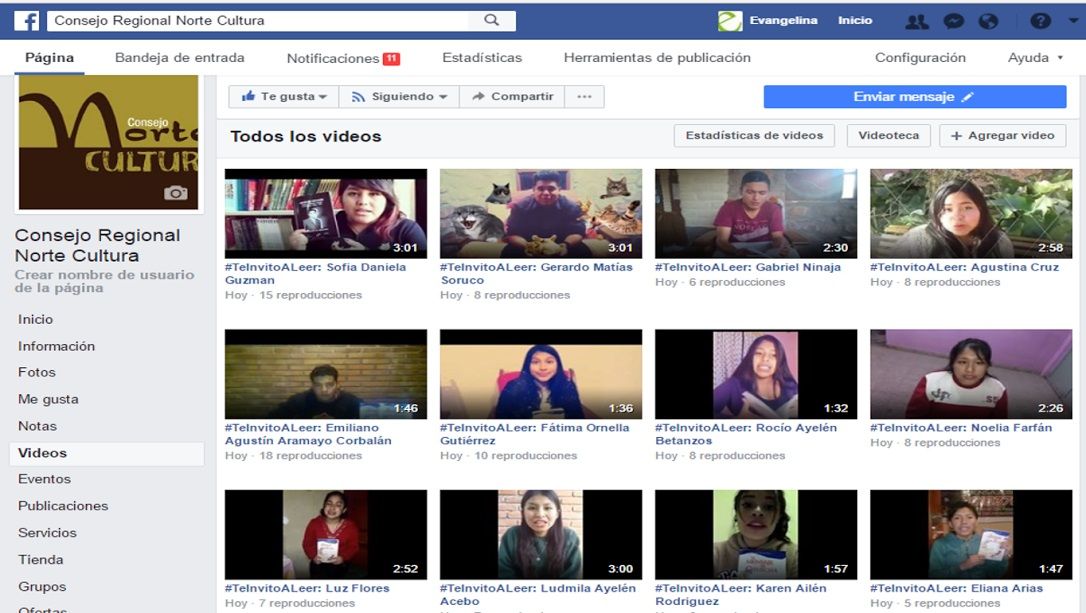1086x613 pixels.
Task: Open the three-dots more options button
Action: click(x=584, y=97)
